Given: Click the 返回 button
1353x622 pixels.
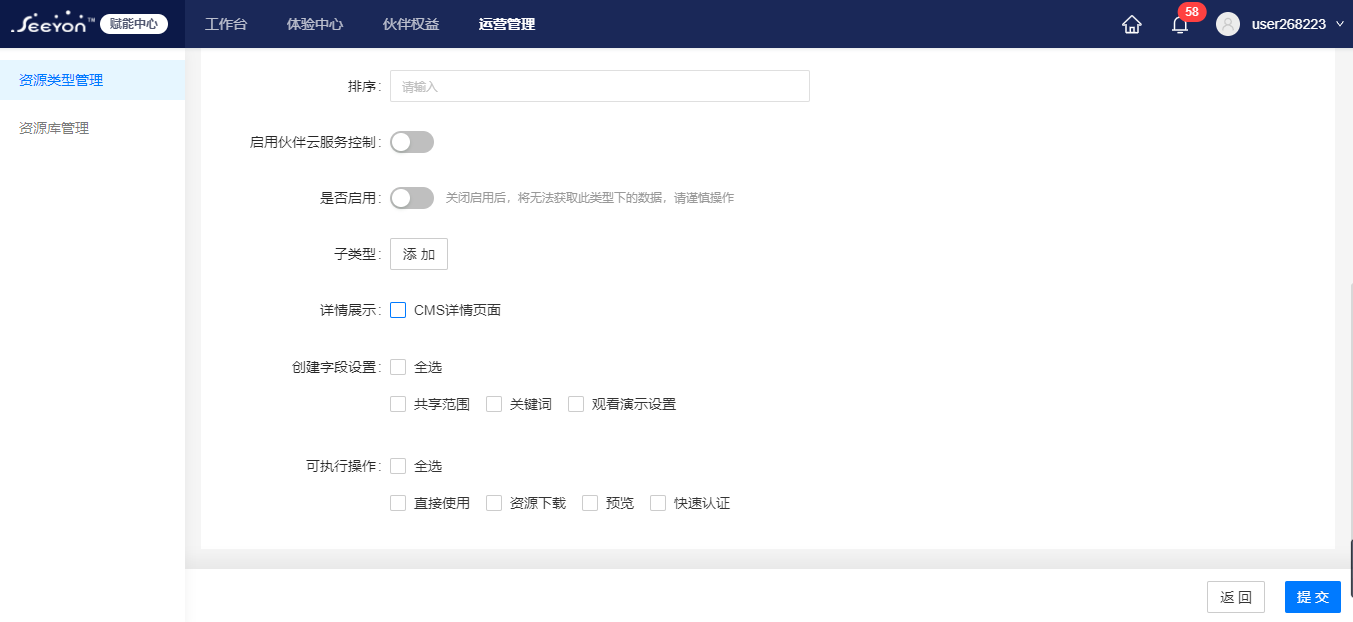Looking at the screenshot, I should (1236, 597).
